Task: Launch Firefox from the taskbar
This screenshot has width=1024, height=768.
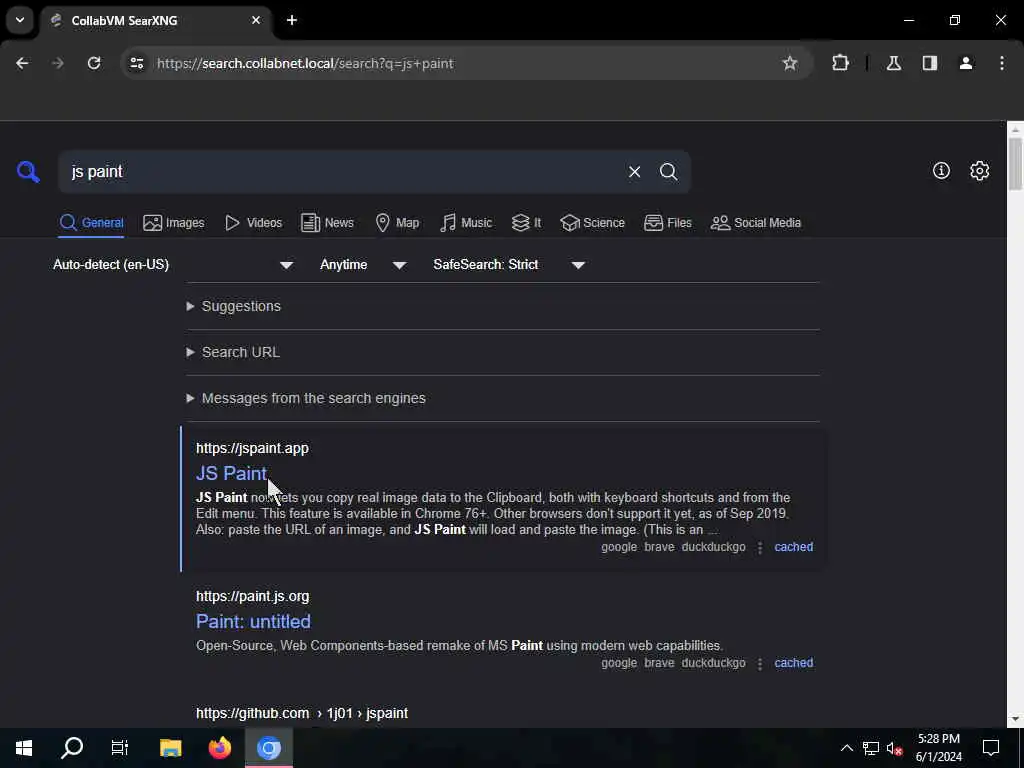Action: coord(219,748)
